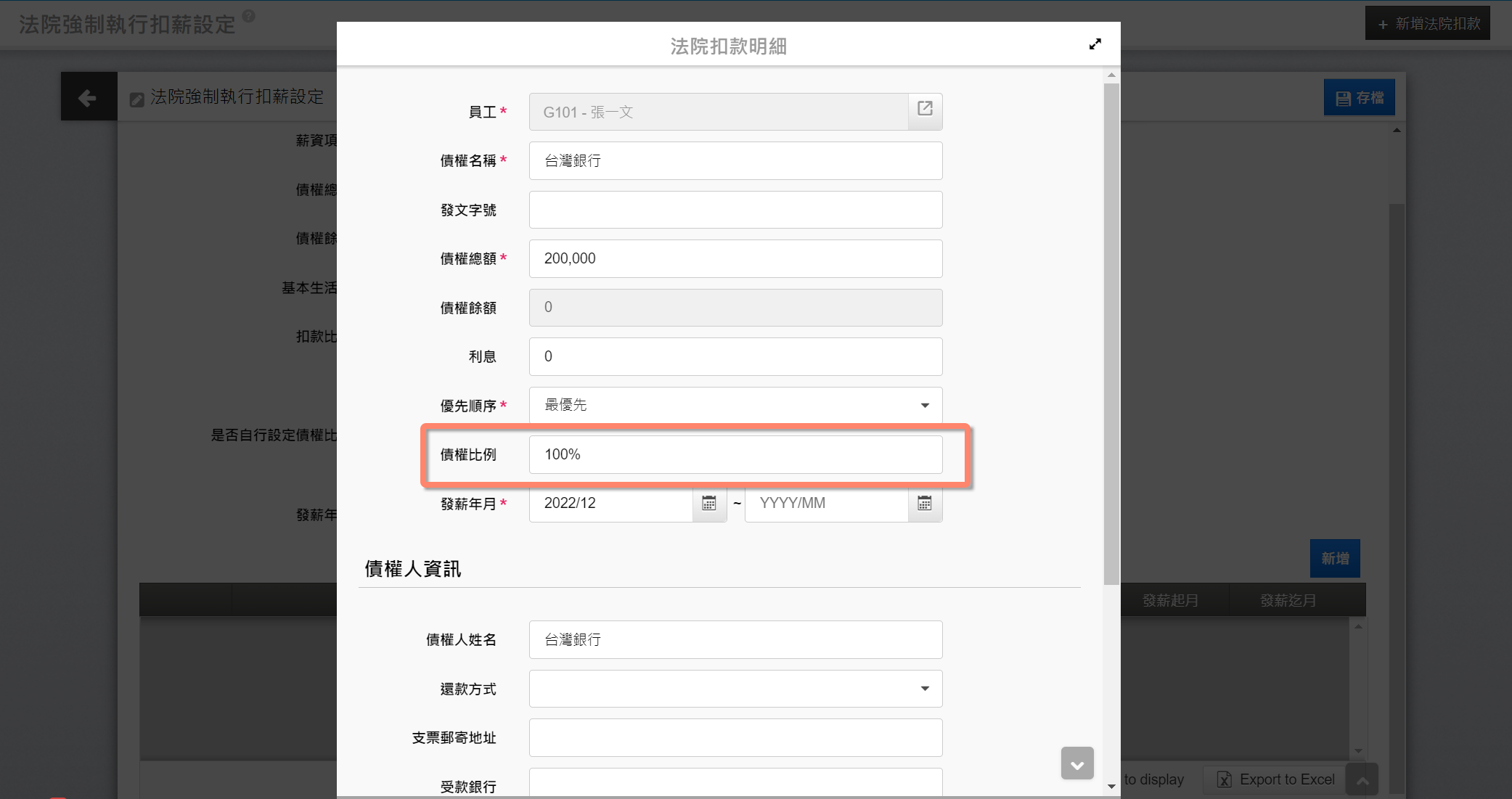The width and height of the screenshot is (1512, 799).
Task: Click the 發薪起月 column header
Action: [x=1170, y=600]
